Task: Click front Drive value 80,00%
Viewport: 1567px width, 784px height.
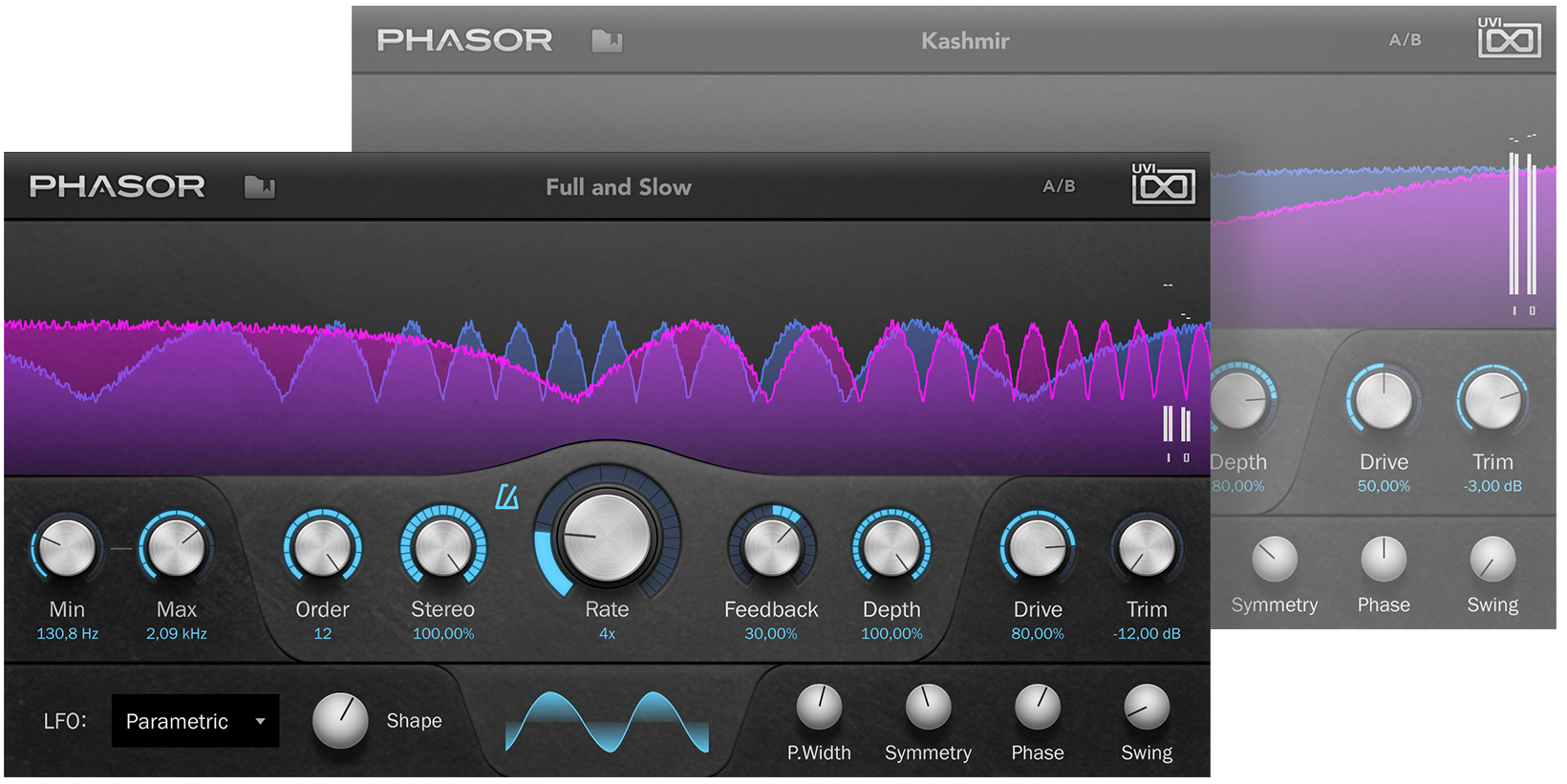Action: 1038,634
